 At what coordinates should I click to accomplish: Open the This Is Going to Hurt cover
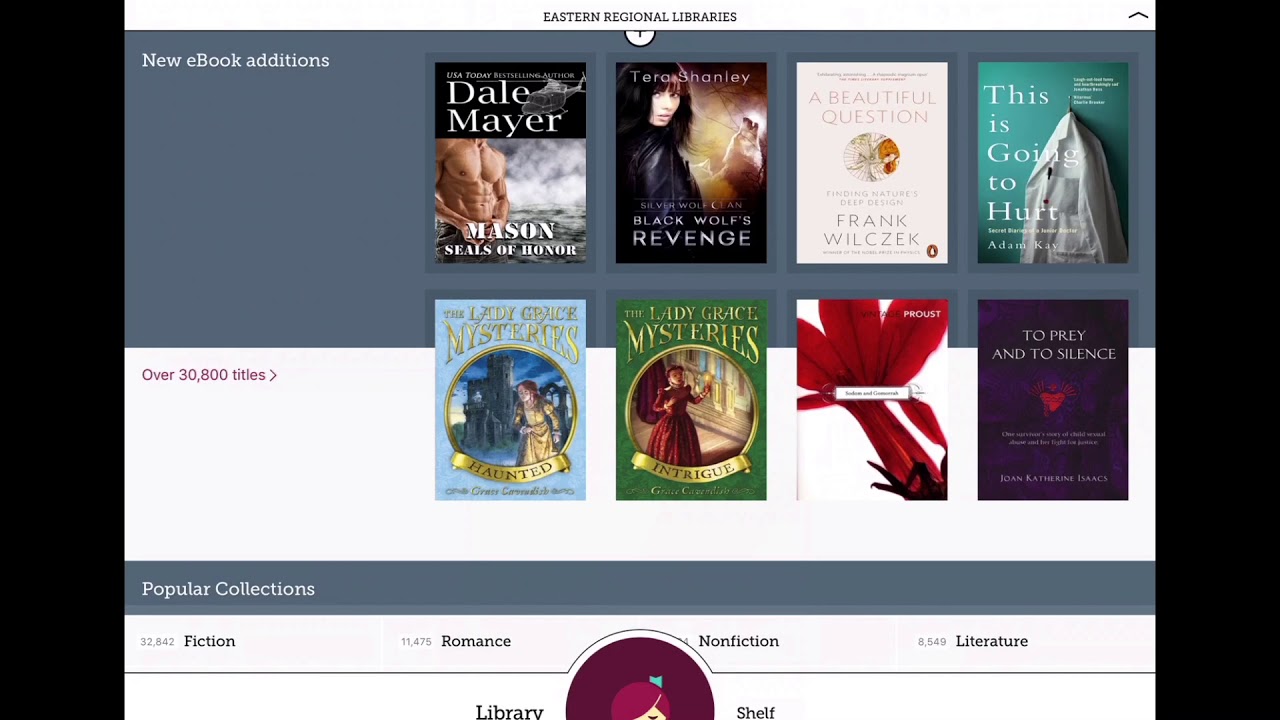pyautogui.click(x=1053, y=163)
